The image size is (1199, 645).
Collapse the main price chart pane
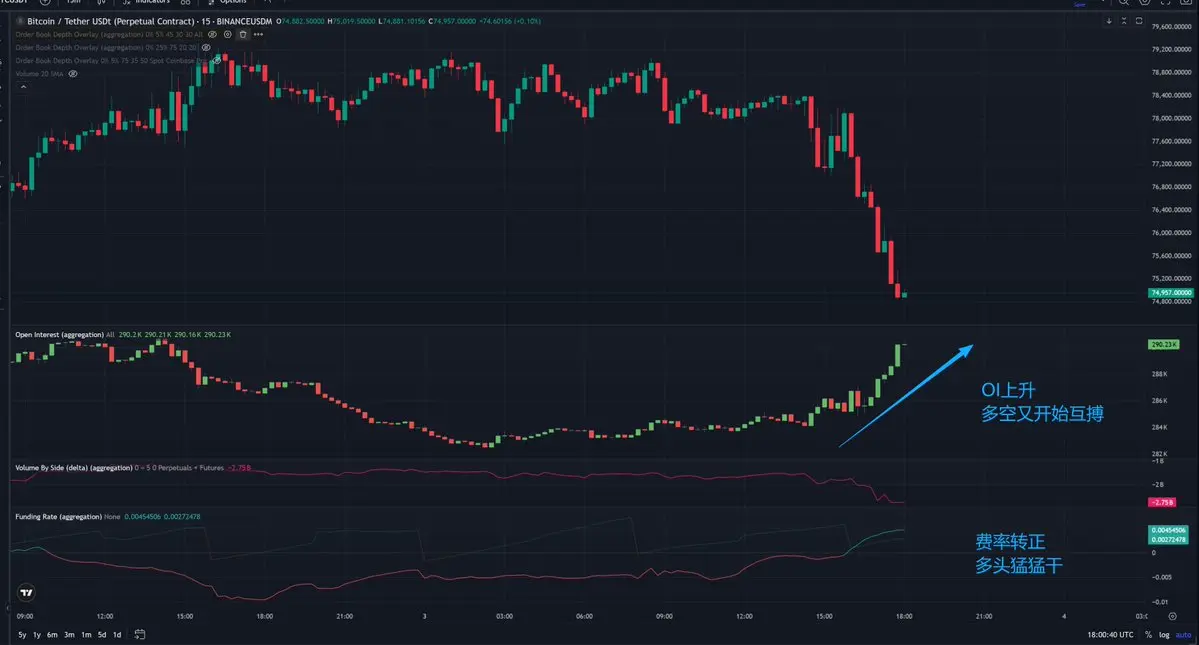(x=1124, y=21)
